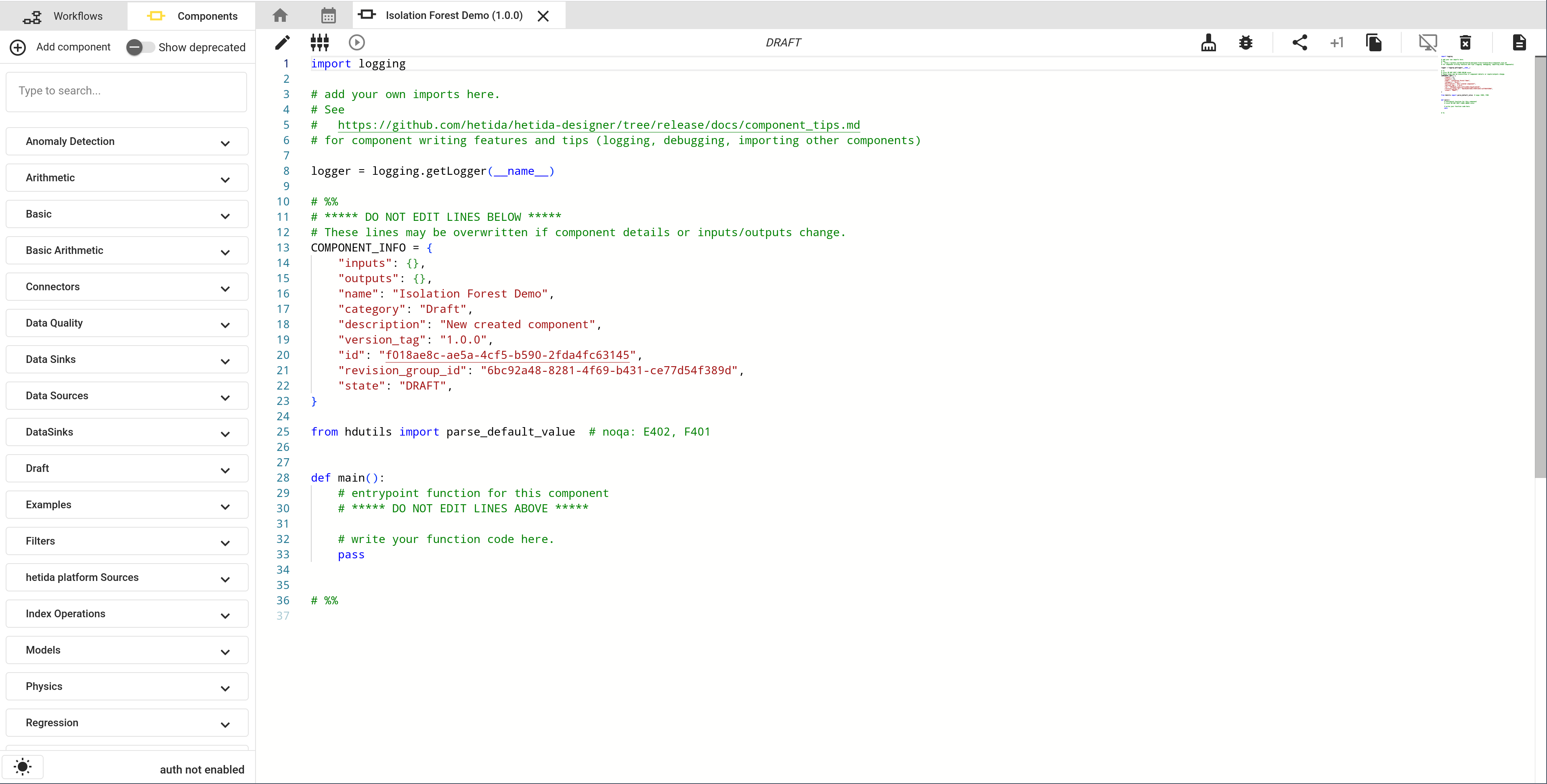
Task: Click the broom cleanup icon
Action: point(1208,43)
